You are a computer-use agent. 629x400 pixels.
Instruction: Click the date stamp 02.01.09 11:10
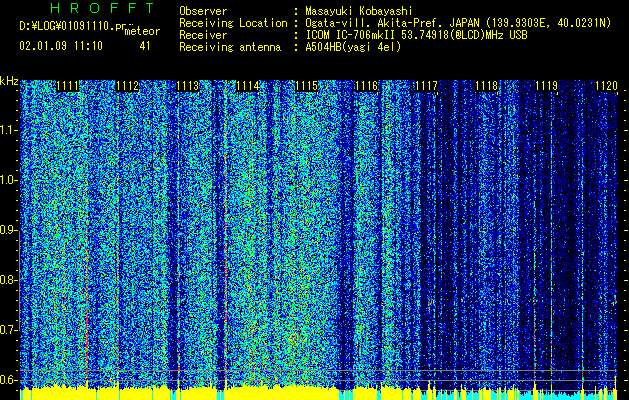(61, 46)
